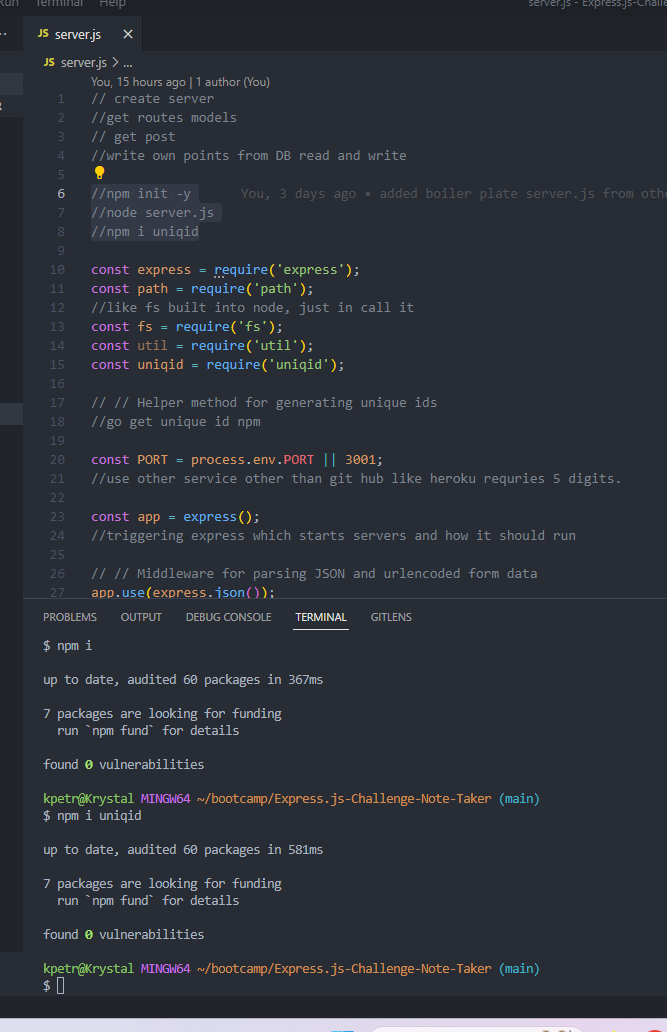
Task: Click the heroku comment on line 21
Action: tap(356, 478)
